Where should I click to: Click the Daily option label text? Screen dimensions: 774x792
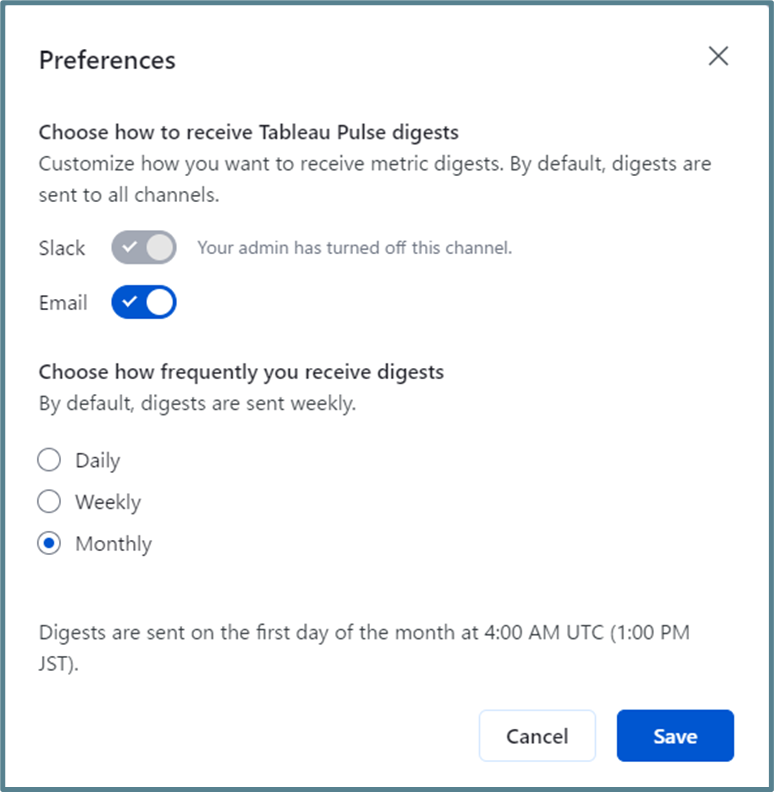pos(98,461)
